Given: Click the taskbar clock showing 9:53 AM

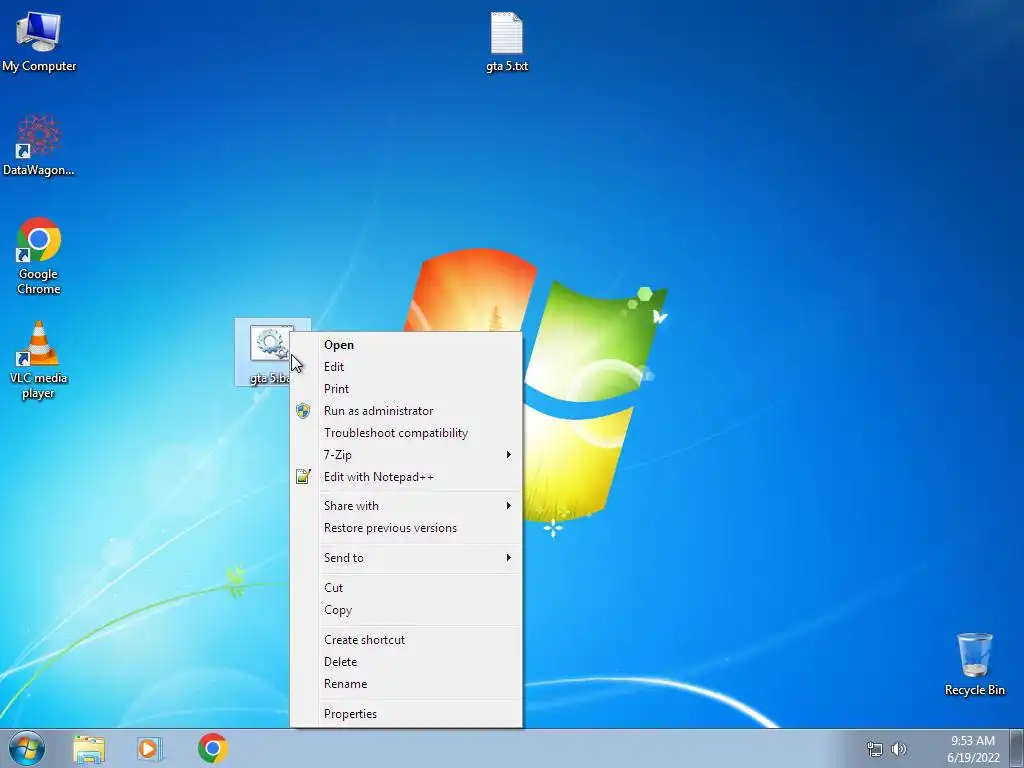Looking at the screenshot, I should tap(973, 749).
